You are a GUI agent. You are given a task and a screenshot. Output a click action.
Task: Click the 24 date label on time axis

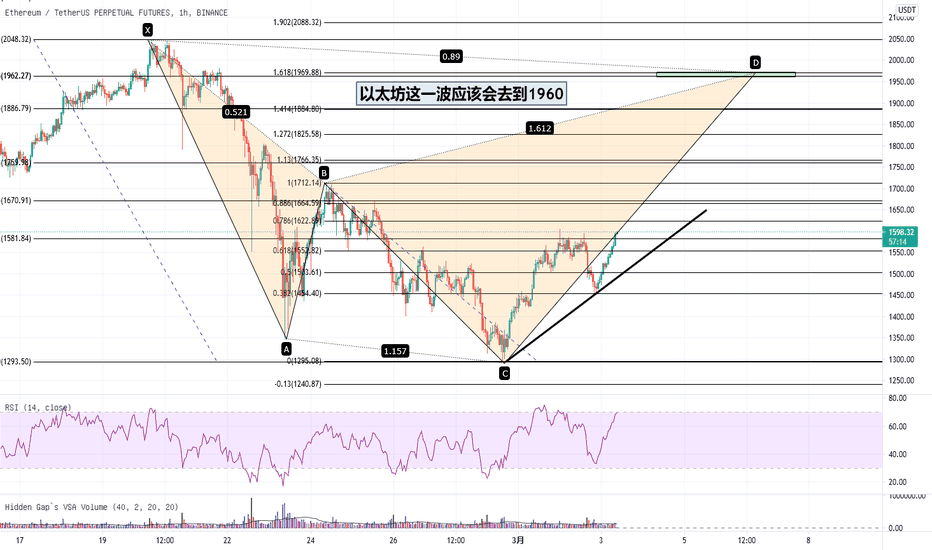tap(310, 540)
